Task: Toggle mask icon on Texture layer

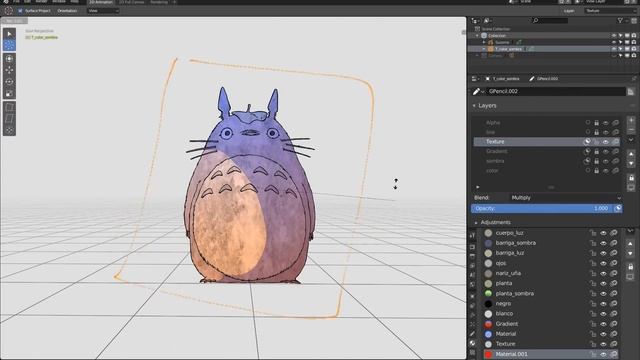Action: pyautogui.click(x=587, y=142)
